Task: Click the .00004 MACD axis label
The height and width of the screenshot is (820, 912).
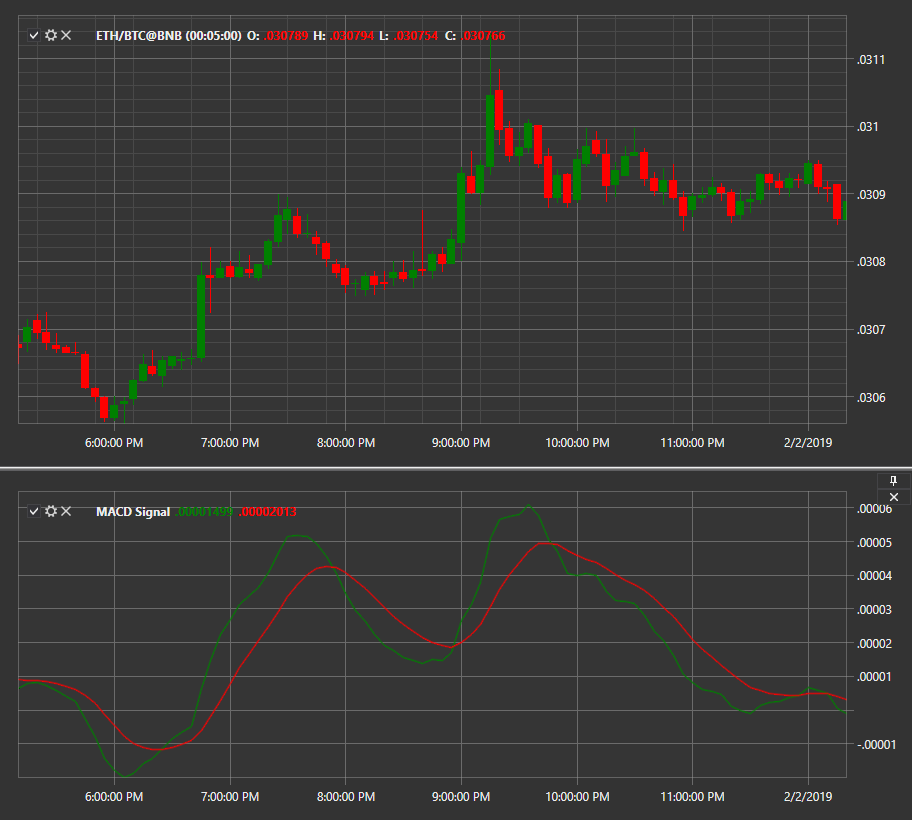Action: 874,576
